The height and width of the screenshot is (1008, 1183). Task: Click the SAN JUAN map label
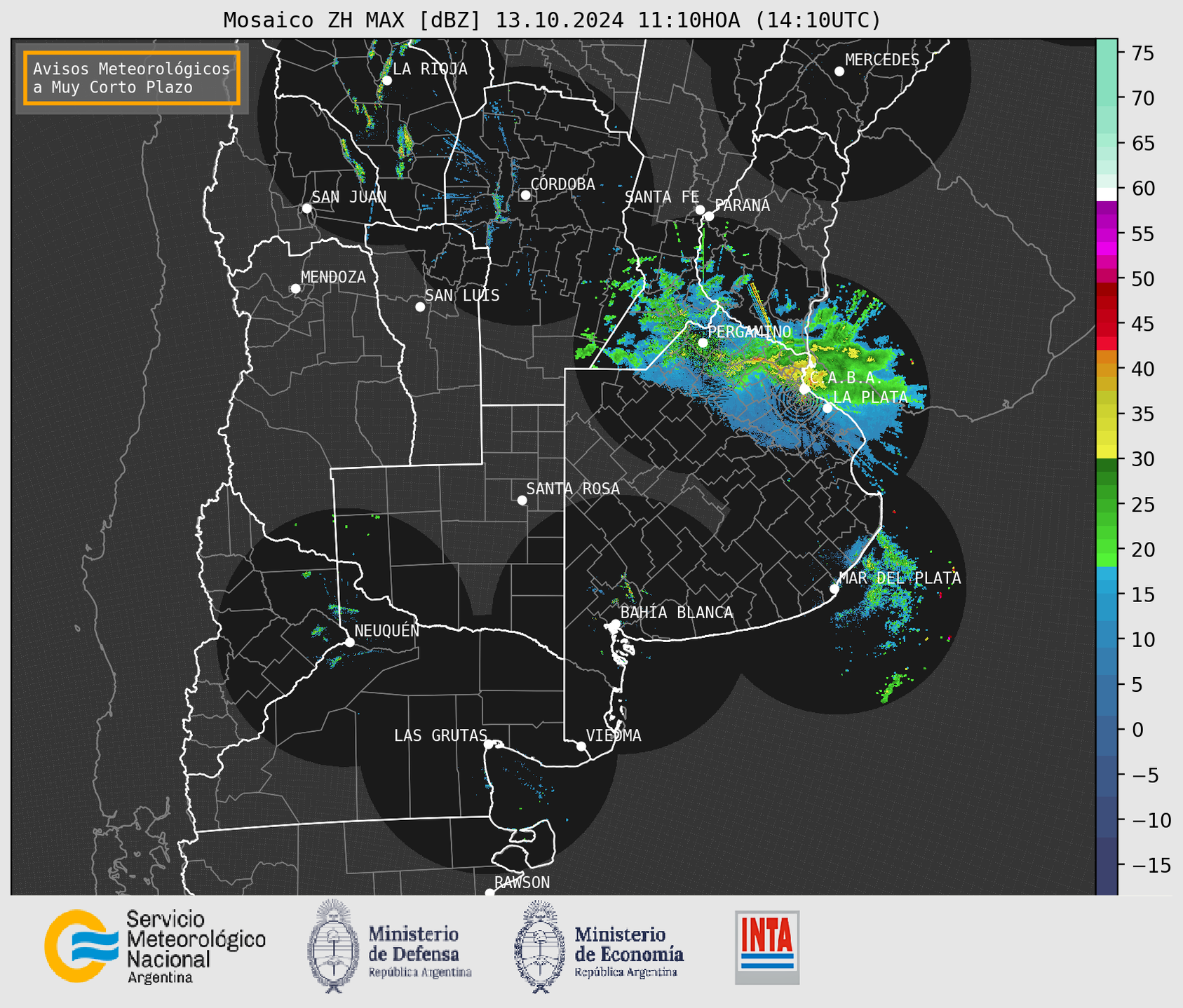click(x=349, y=197)
